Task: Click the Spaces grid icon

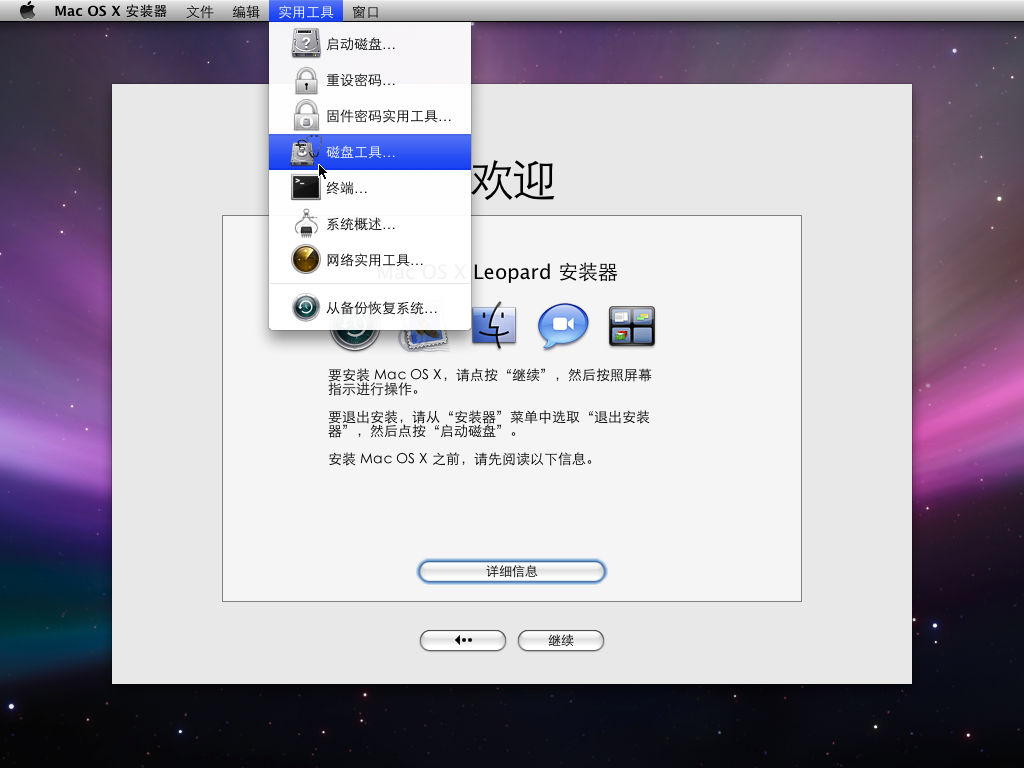Action: click(x=632, y=326)
